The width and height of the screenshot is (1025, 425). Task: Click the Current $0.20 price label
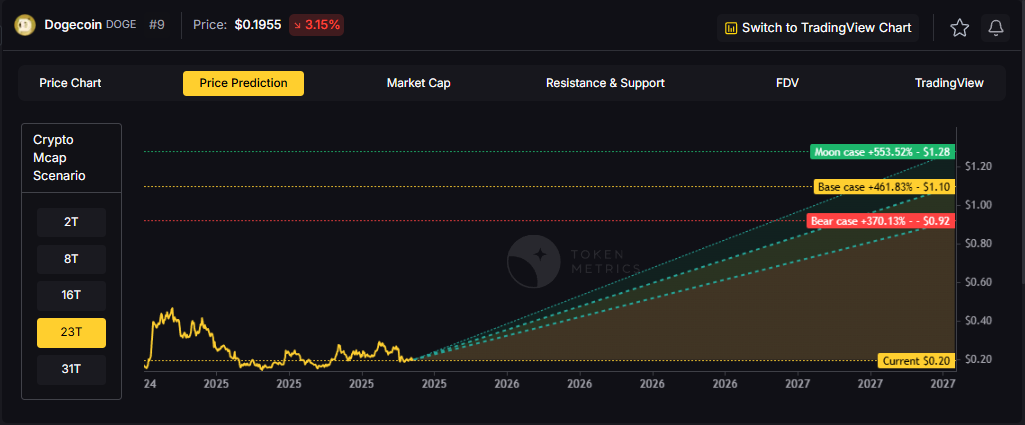916,360
